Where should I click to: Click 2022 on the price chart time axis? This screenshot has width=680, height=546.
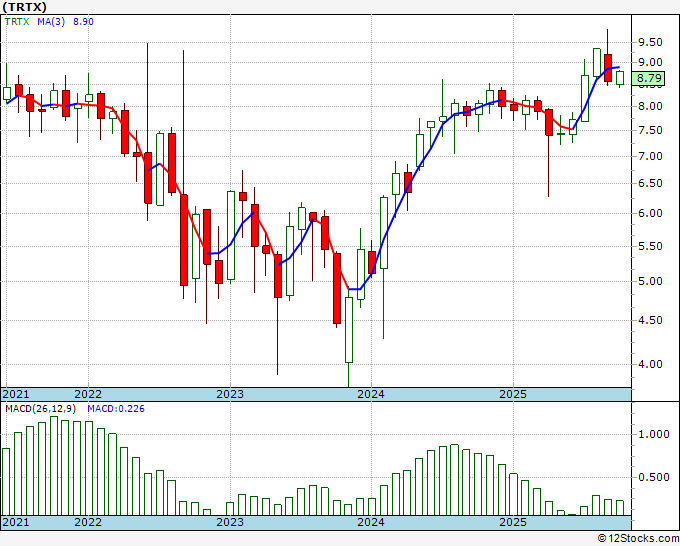(x=88, y=394)
